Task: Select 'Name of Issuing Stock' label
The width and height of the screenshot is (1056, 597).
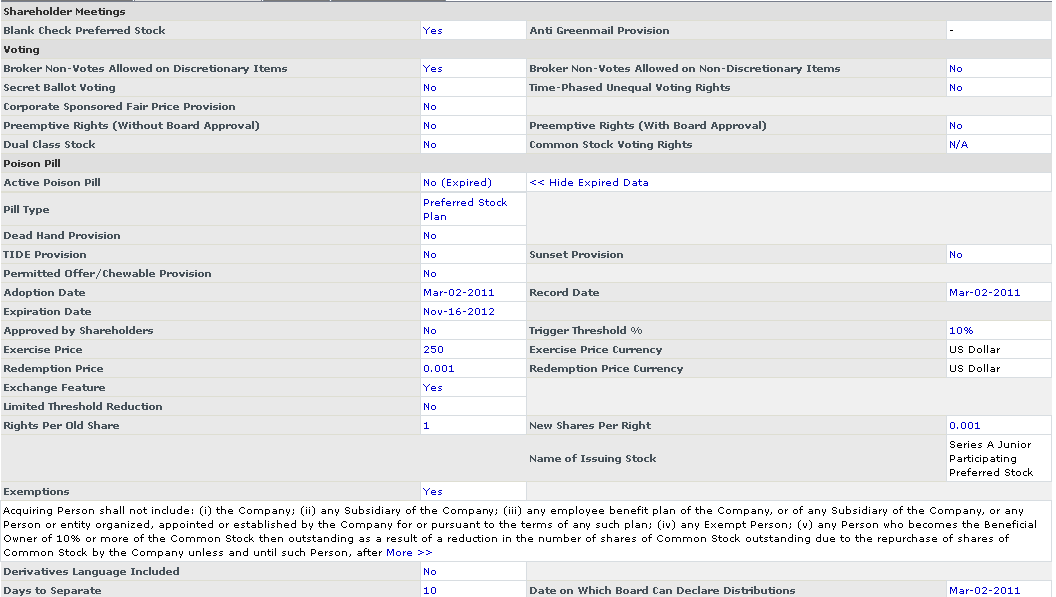Action: (x=593, y=459)
